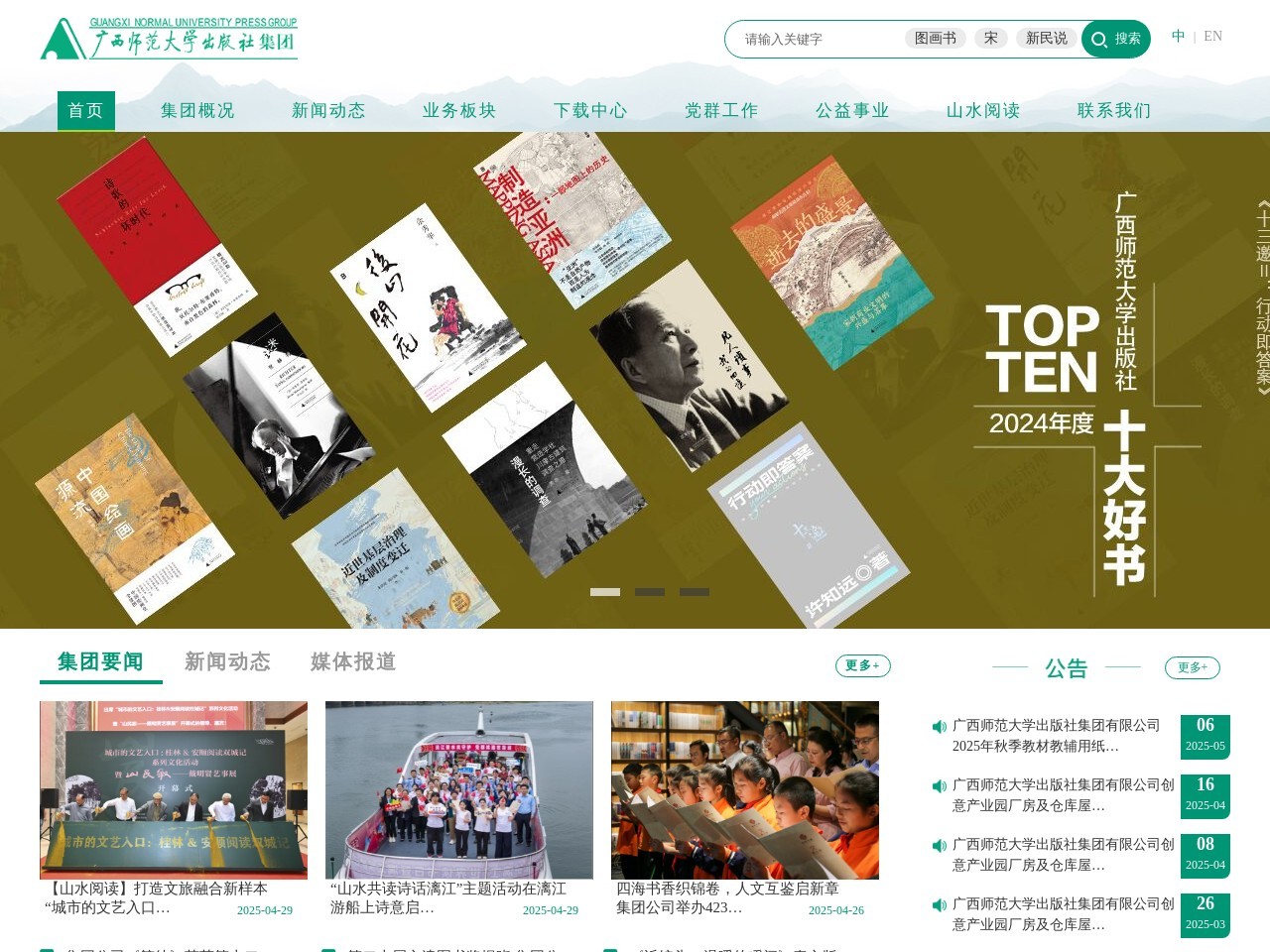Open the notice dated 08 2025-04
This screenshot has width=1270, height=952.
1064,855
